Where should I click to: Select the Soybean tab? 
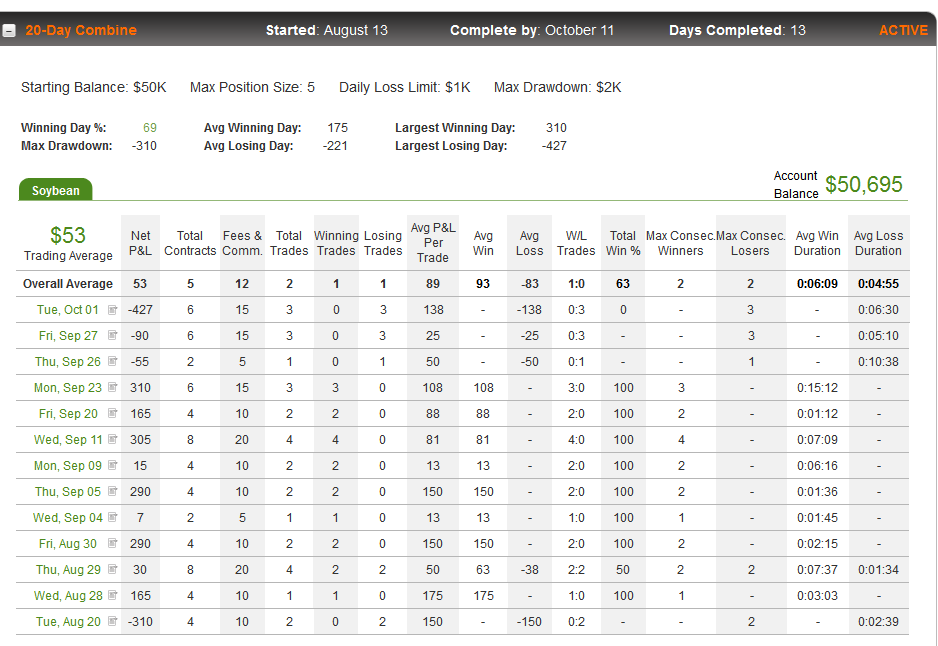55,190
